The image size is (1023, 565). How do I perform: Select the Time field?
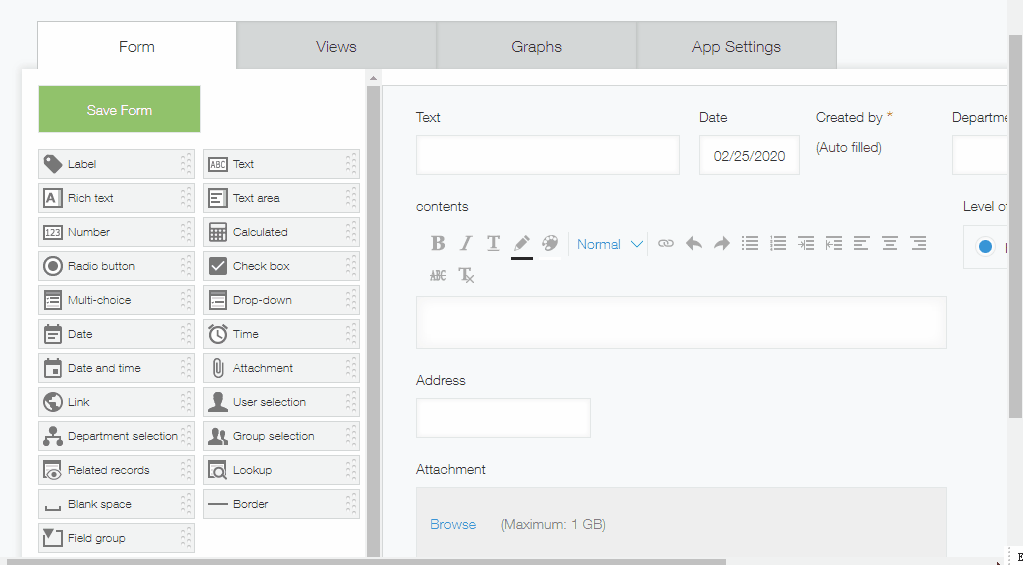point(281,334)
